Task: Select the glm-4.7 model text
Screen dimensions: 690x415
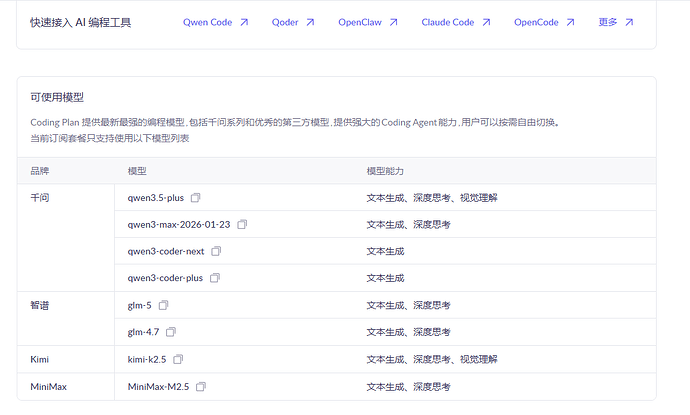Action: coord(143,332)
